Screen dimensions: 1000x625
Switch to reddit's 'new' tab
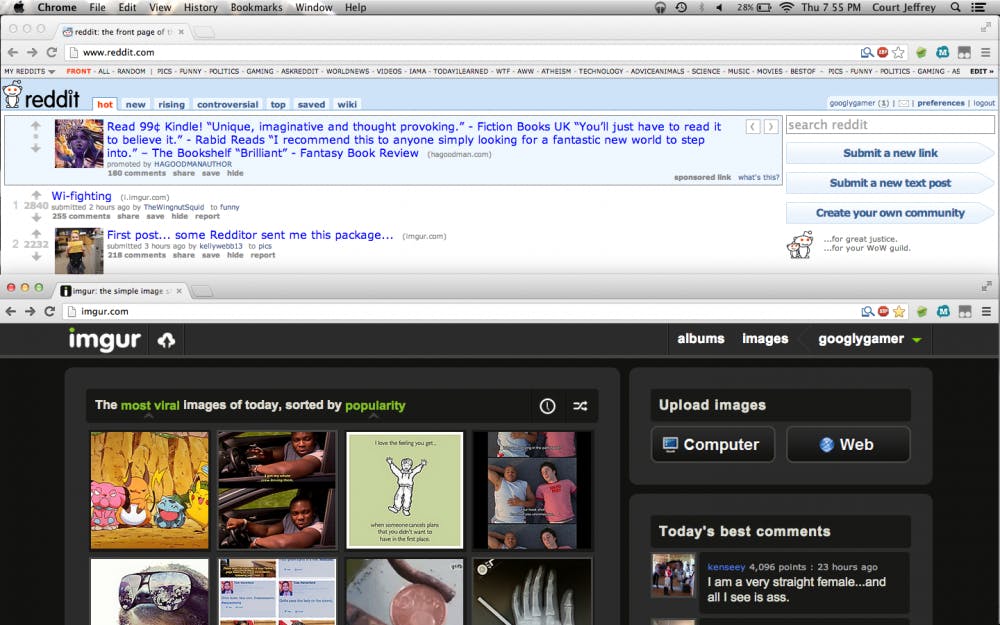tap(135, 103)
